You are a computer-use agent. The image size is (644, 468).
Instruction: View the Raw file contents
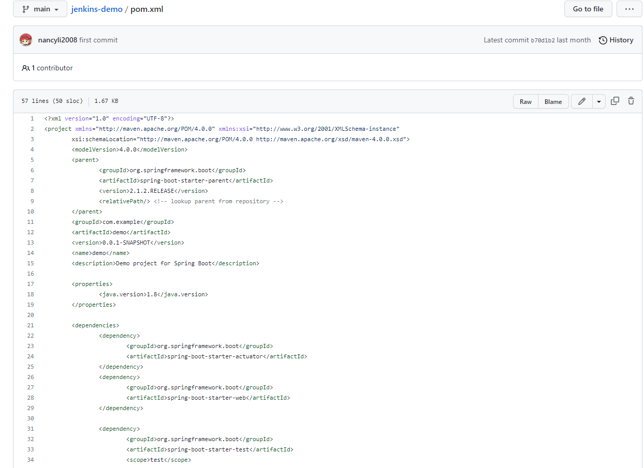(525, 102)
